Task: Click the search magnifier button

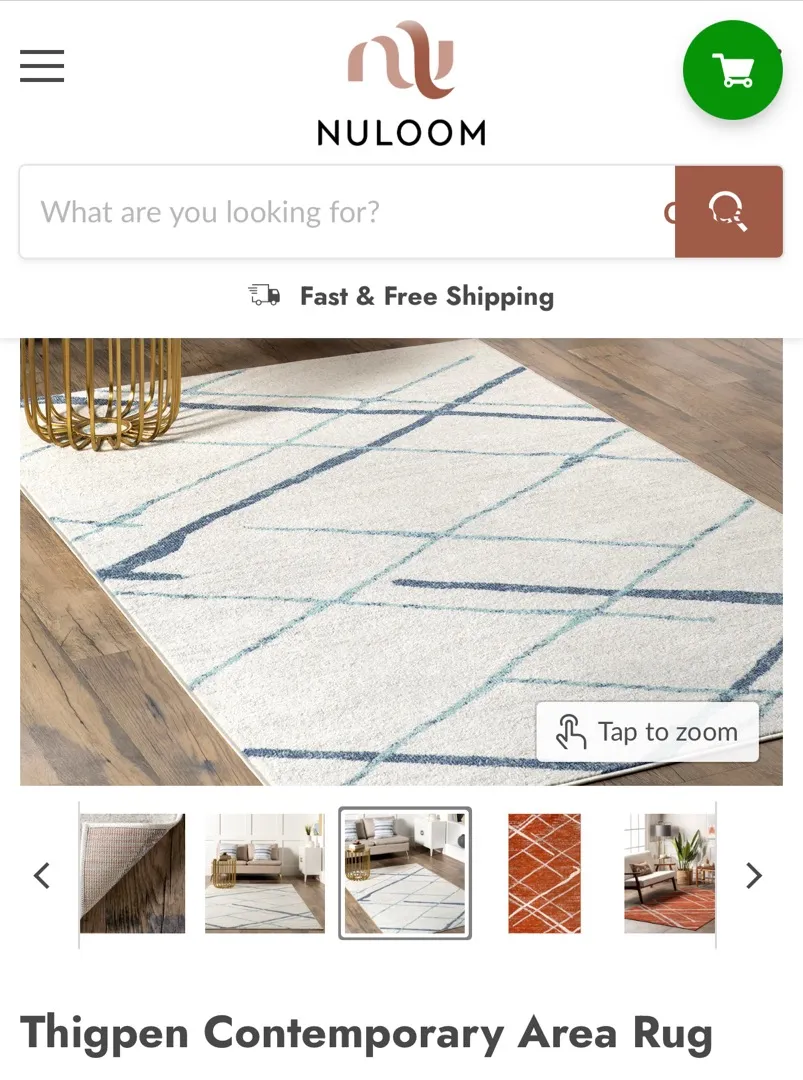Action: pos(729,211)
